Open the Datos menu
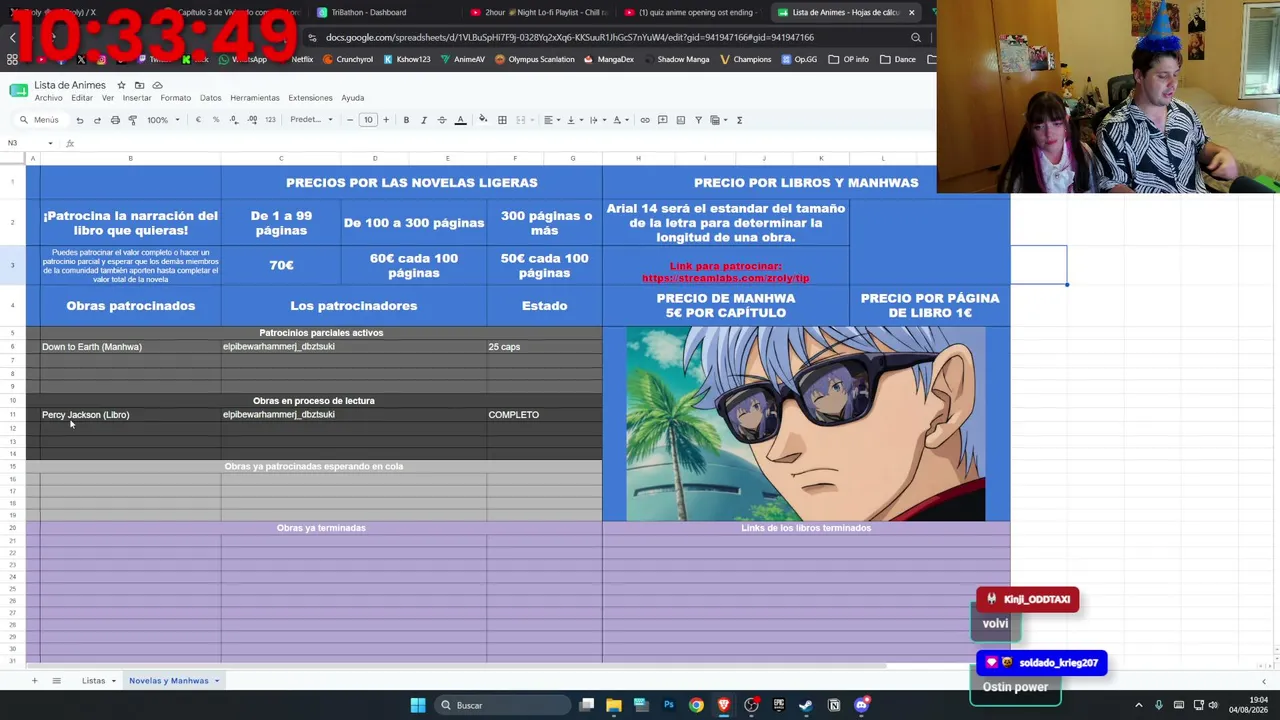 [210, 98]
